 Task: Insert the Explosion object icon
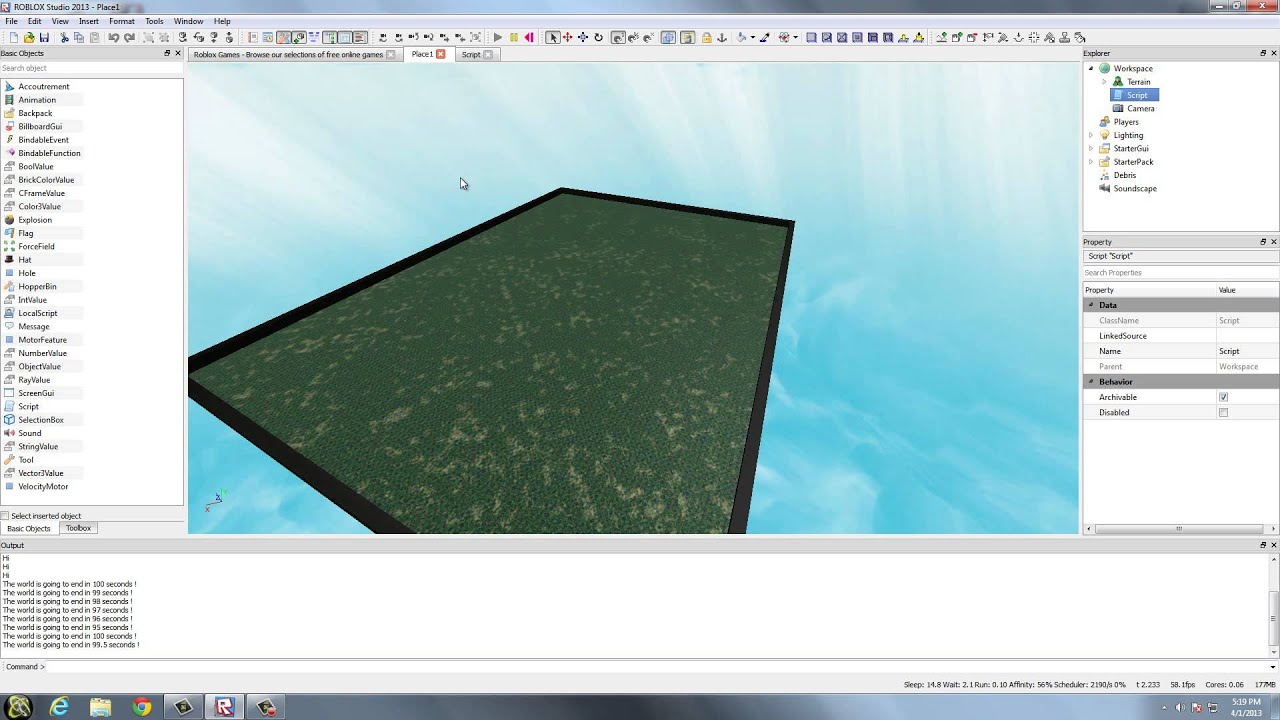click(x=9, y=220)
